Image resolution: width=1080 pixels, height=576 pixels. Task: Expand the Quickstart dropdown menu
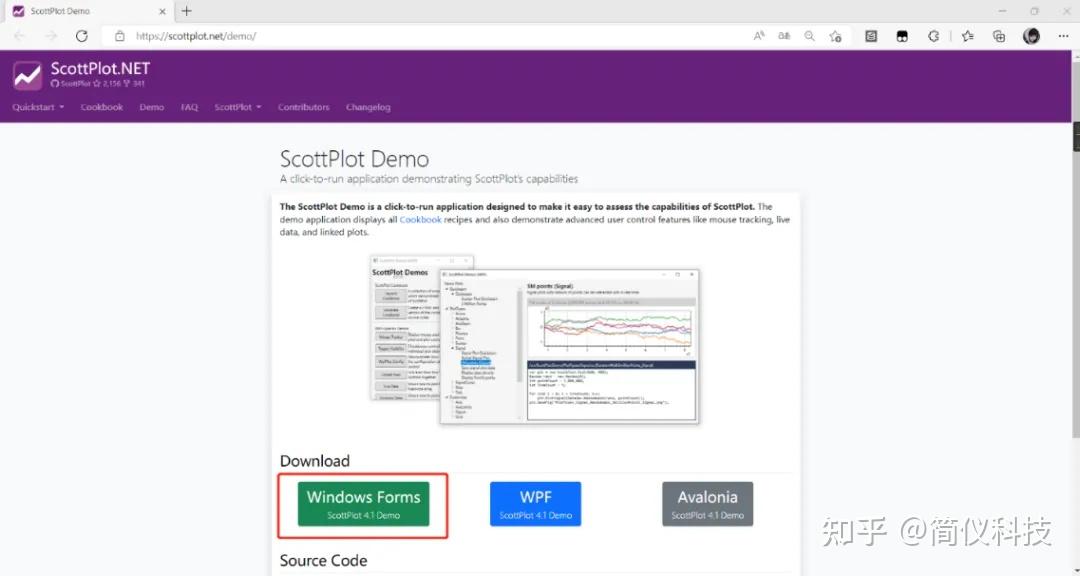(38, 107)
